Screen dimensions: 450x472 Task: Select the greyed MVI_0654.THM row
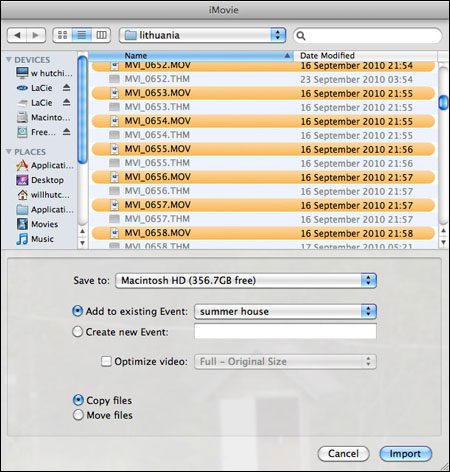click(x=263, y=135)
